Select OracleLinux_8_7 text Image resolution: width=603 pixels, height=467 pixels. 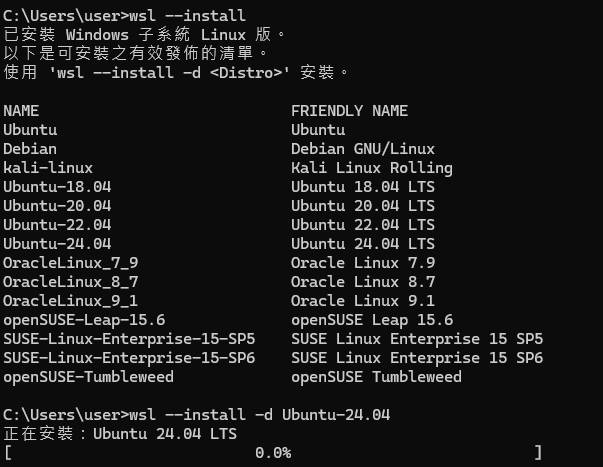tap(71, 282)
